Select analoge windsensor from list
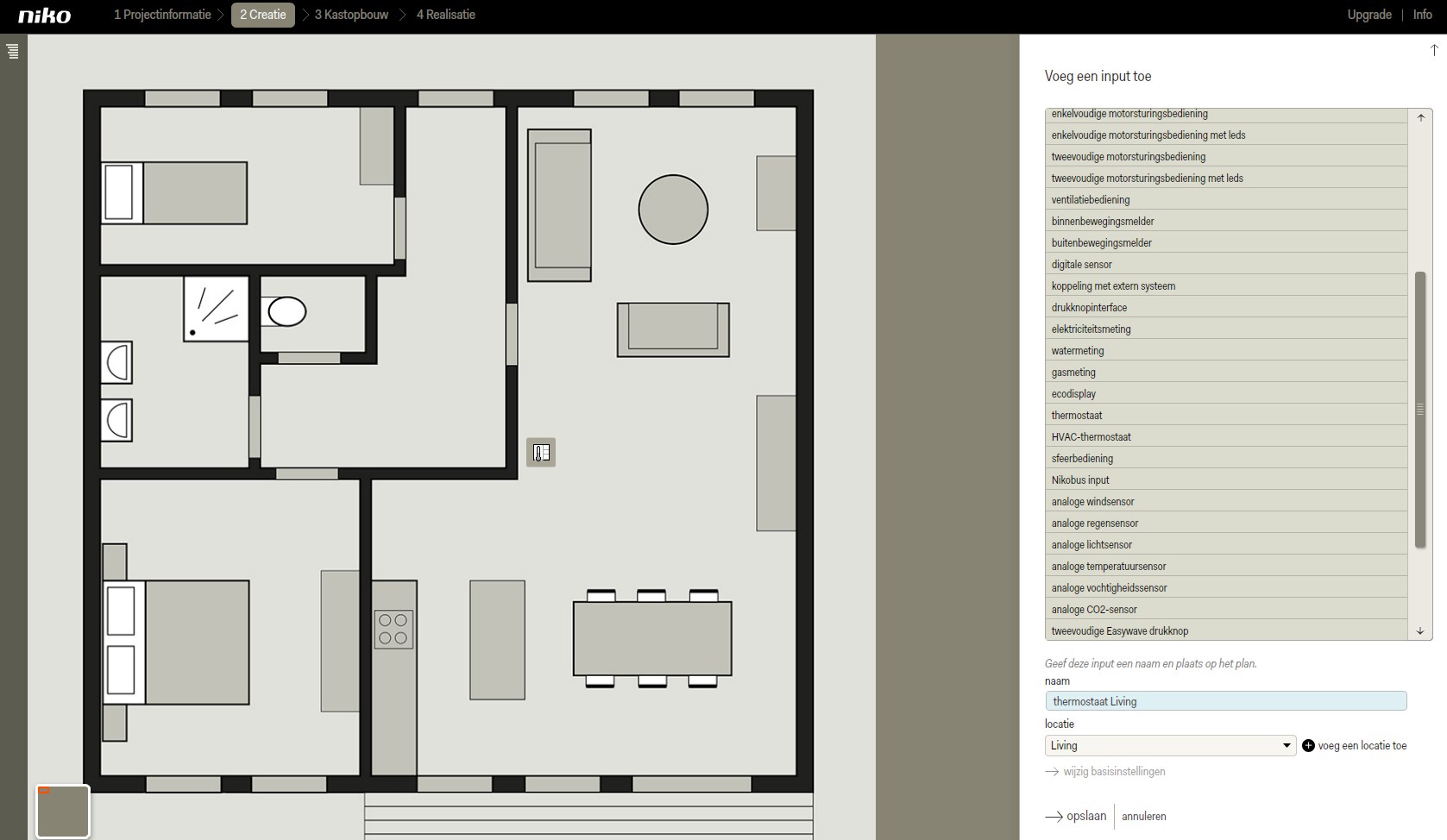 coord(1226,502)
